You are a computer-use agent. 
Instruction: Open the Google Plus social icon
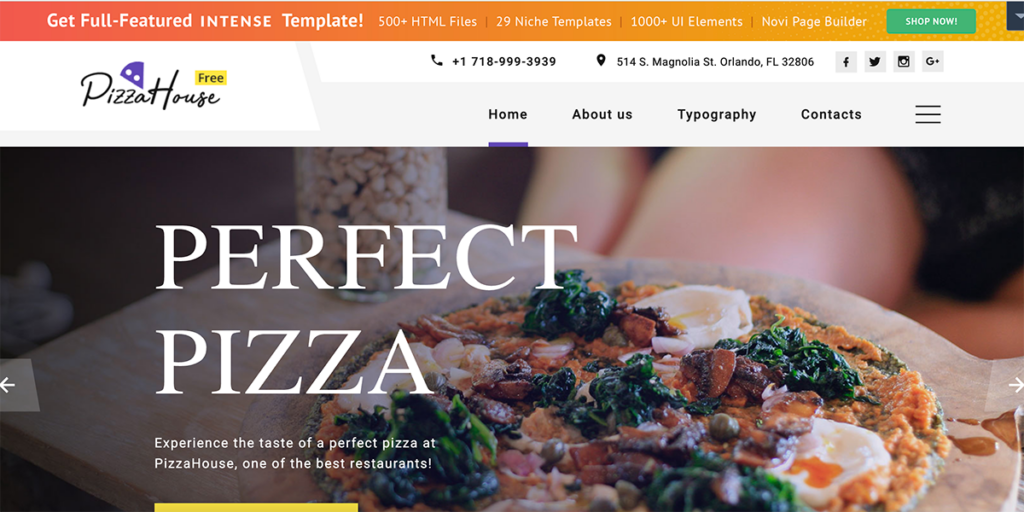click(933, 61)
